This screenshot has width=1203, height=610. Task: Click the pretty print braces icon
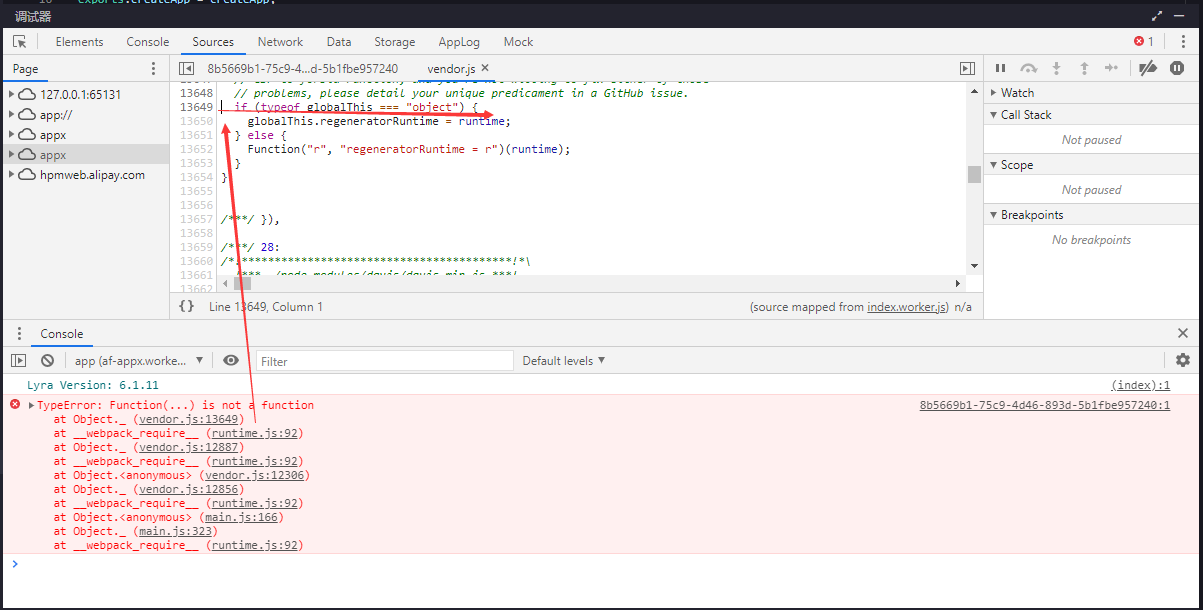pyautogui.click(x=186, y=307)
